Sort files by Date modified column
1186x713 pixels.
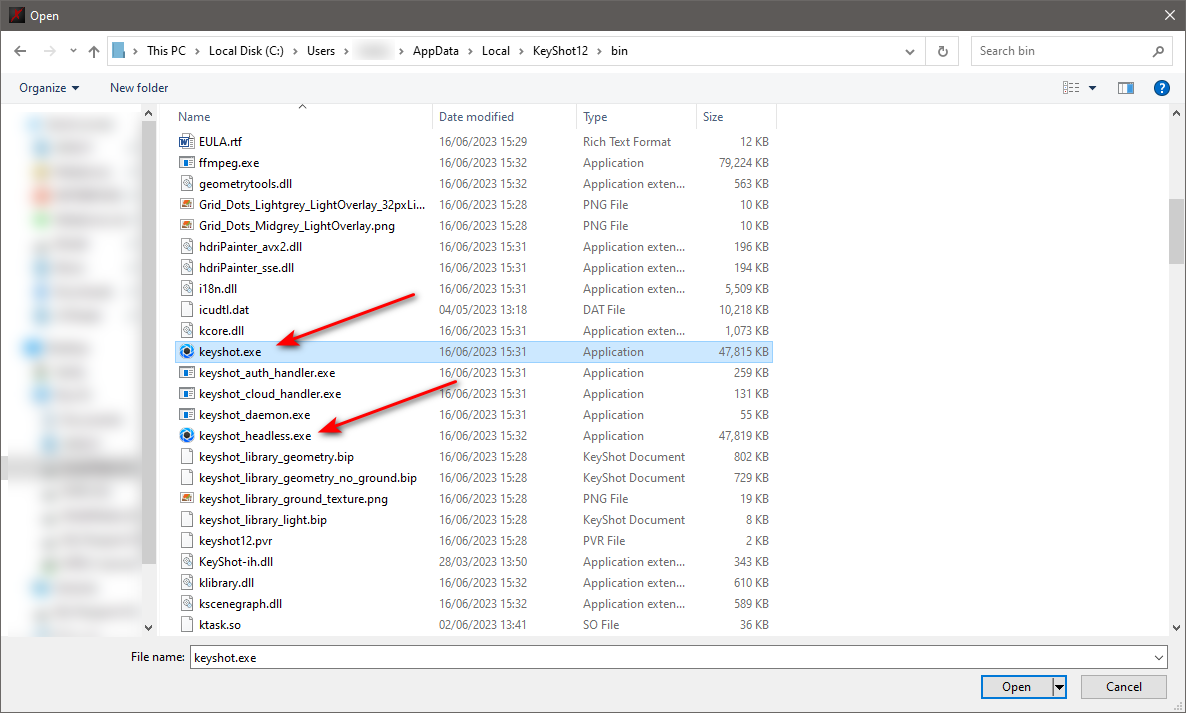pyautogui.click(x=477, y=116)
